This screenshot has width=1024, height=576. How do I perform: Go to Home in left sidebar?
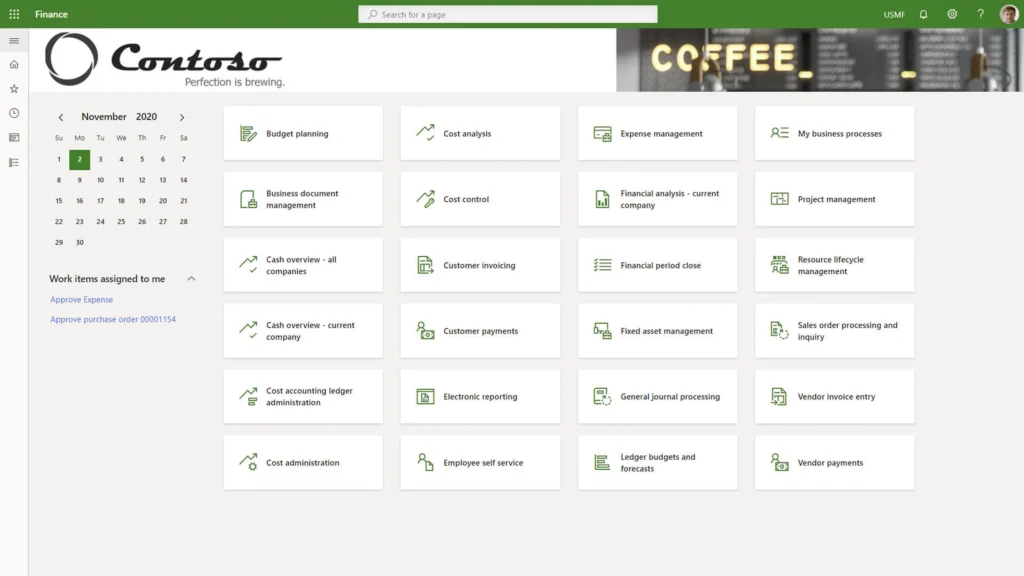(14, 65)
